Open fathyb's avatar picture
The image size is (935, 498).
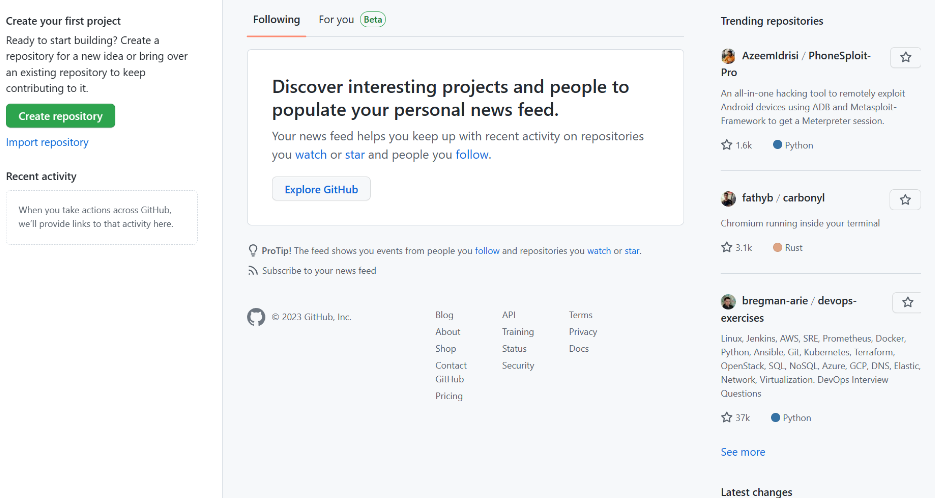coord(729,199)
